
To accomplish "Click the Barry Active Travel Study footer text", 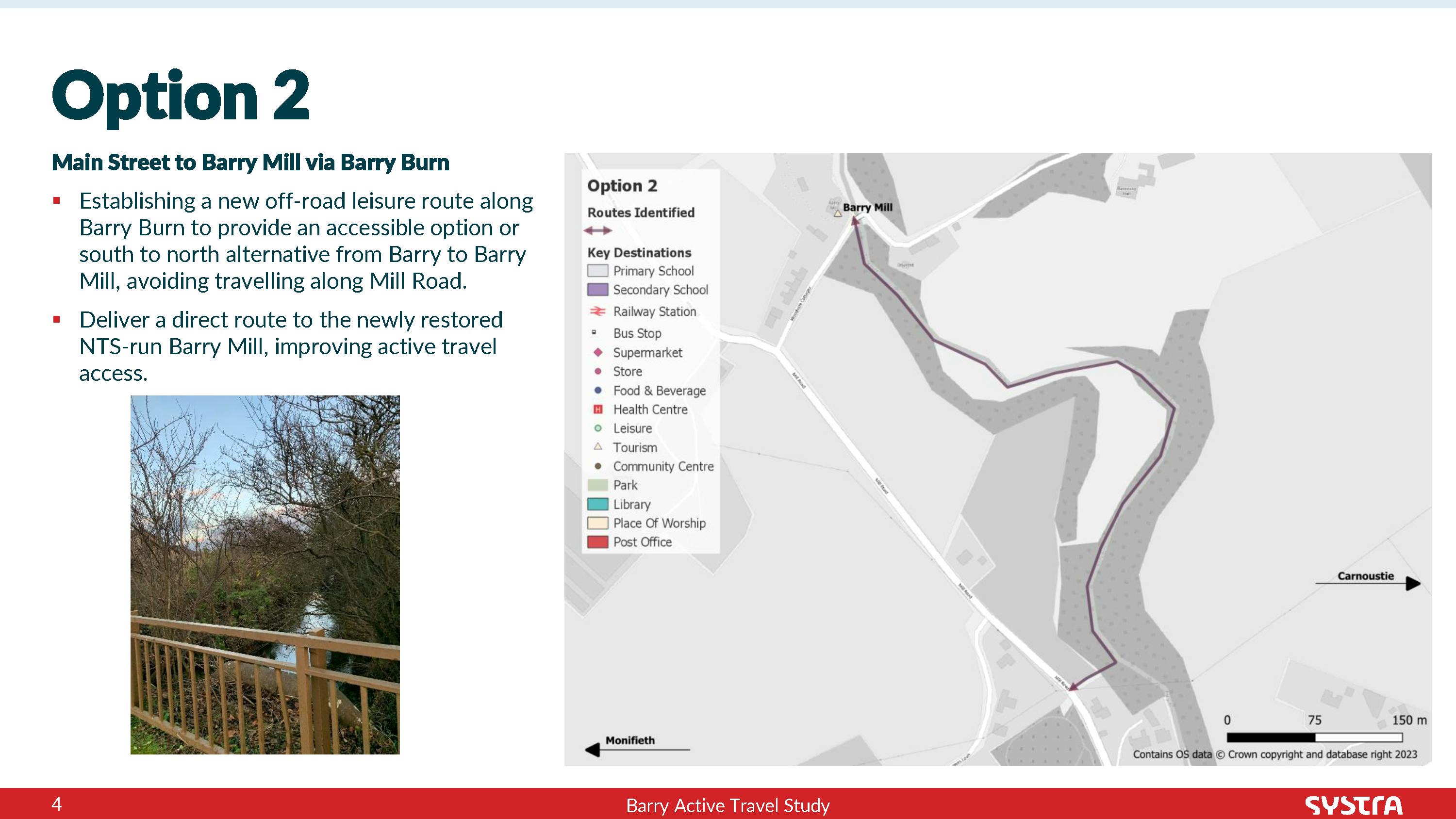I will 728,805.
